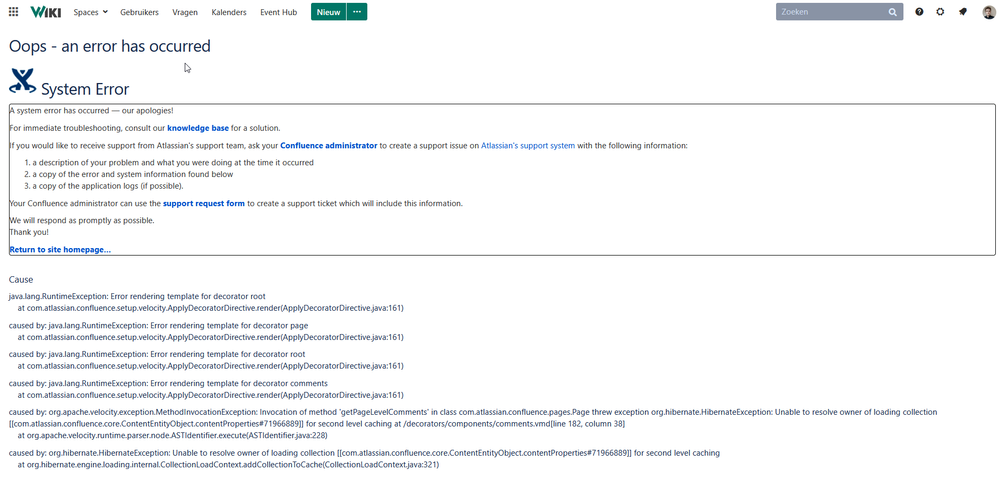
Task: Expand the Spaces dropdown
Action: [91, 12]
